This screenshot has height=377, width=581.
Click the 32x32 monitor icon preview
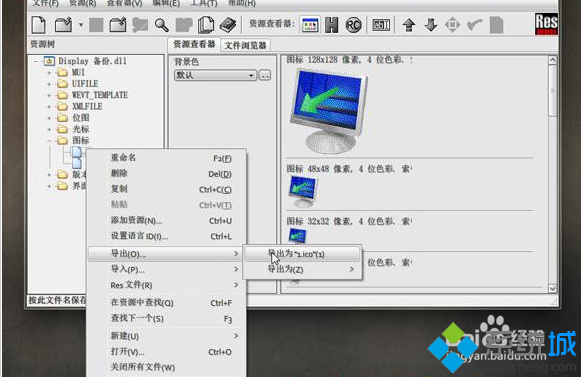click(x=297, y=236)
